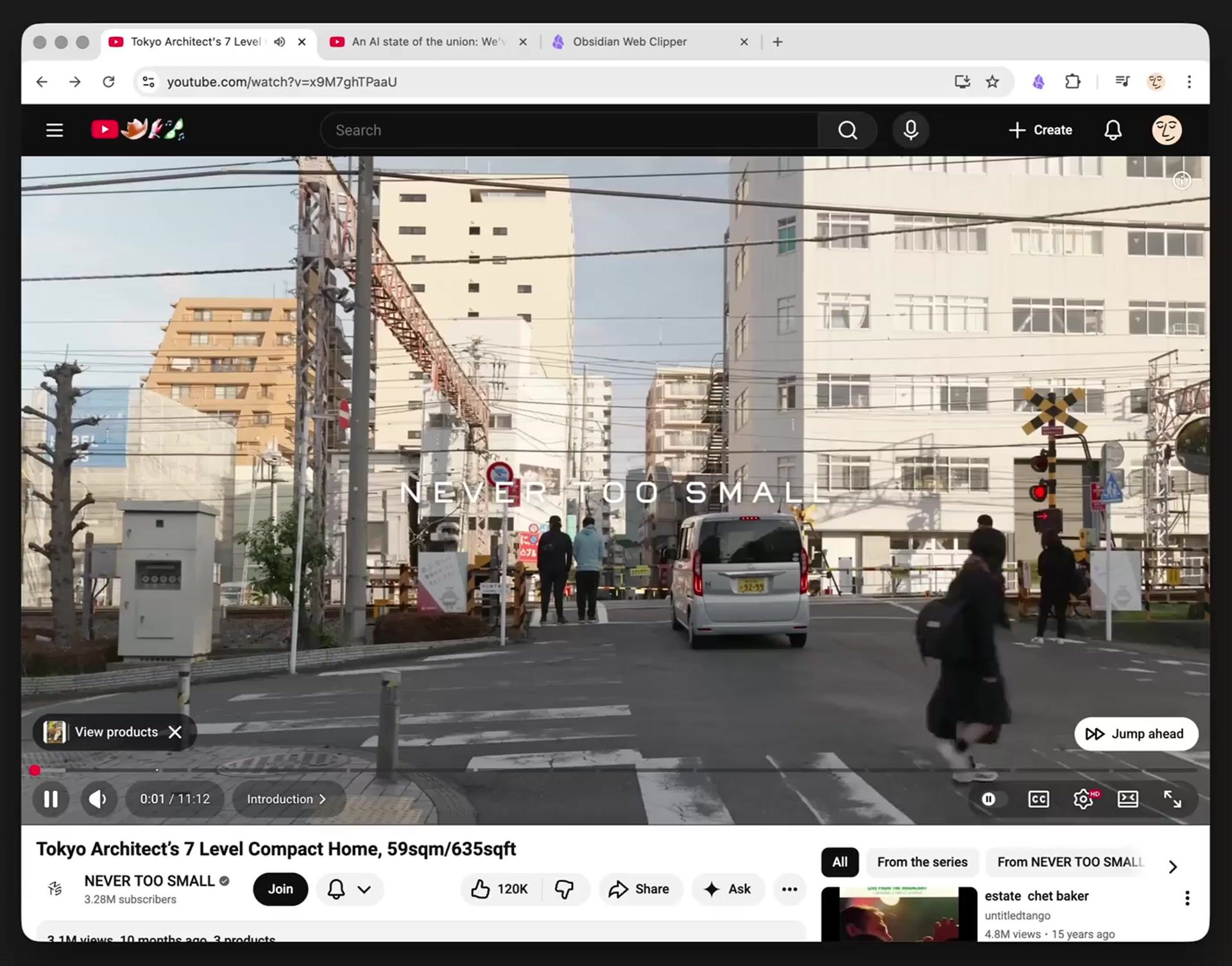The height and width of the screenshot is (966, 1232).
Task: Click the Jump ahead button
Action: 1136,734
